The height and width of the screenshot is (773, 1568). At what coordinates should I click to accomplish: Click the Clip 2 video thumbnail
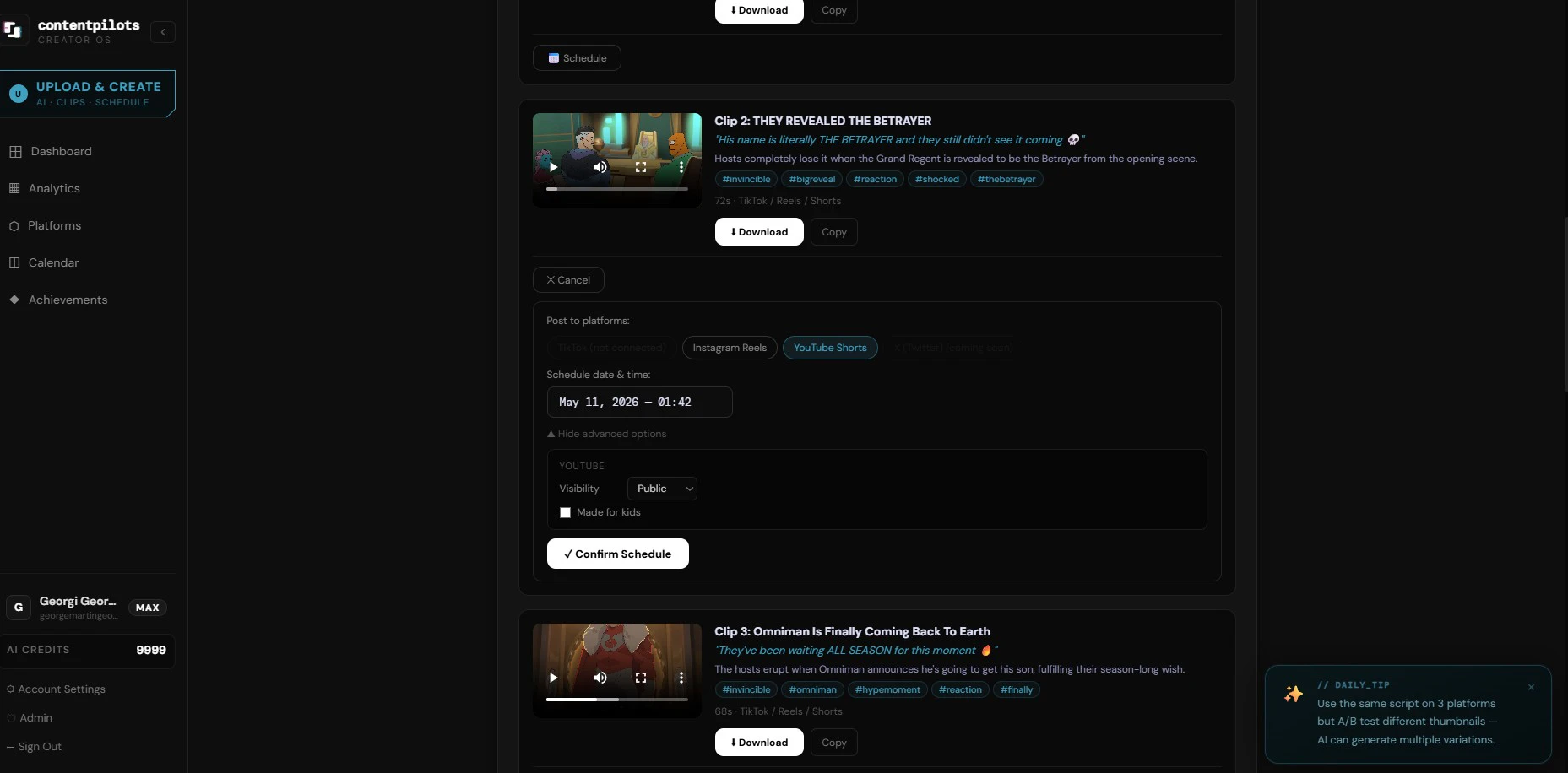coord(617,160)
